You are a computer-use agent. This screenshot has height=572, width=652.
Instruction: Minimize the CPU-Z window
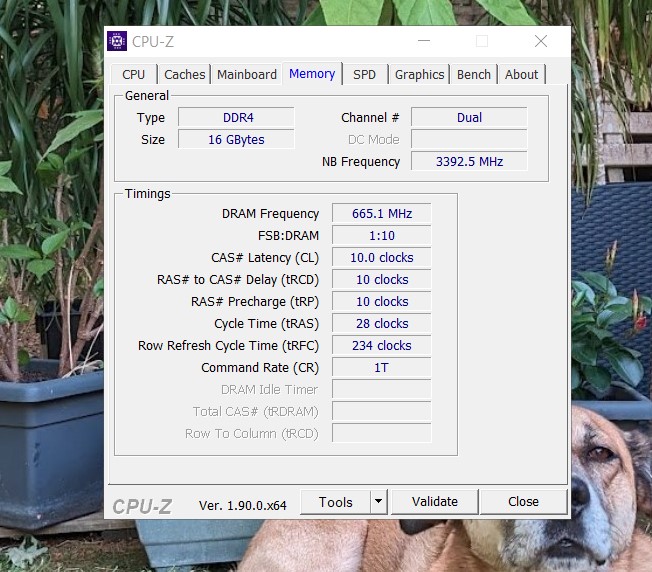click(x=424, y=41)
